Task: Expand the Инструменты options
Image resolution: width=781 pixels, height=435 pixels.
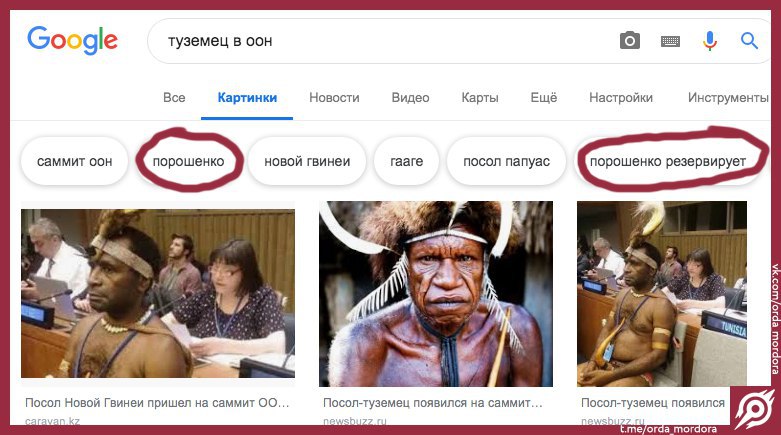Action: click(x=728, y=98)
